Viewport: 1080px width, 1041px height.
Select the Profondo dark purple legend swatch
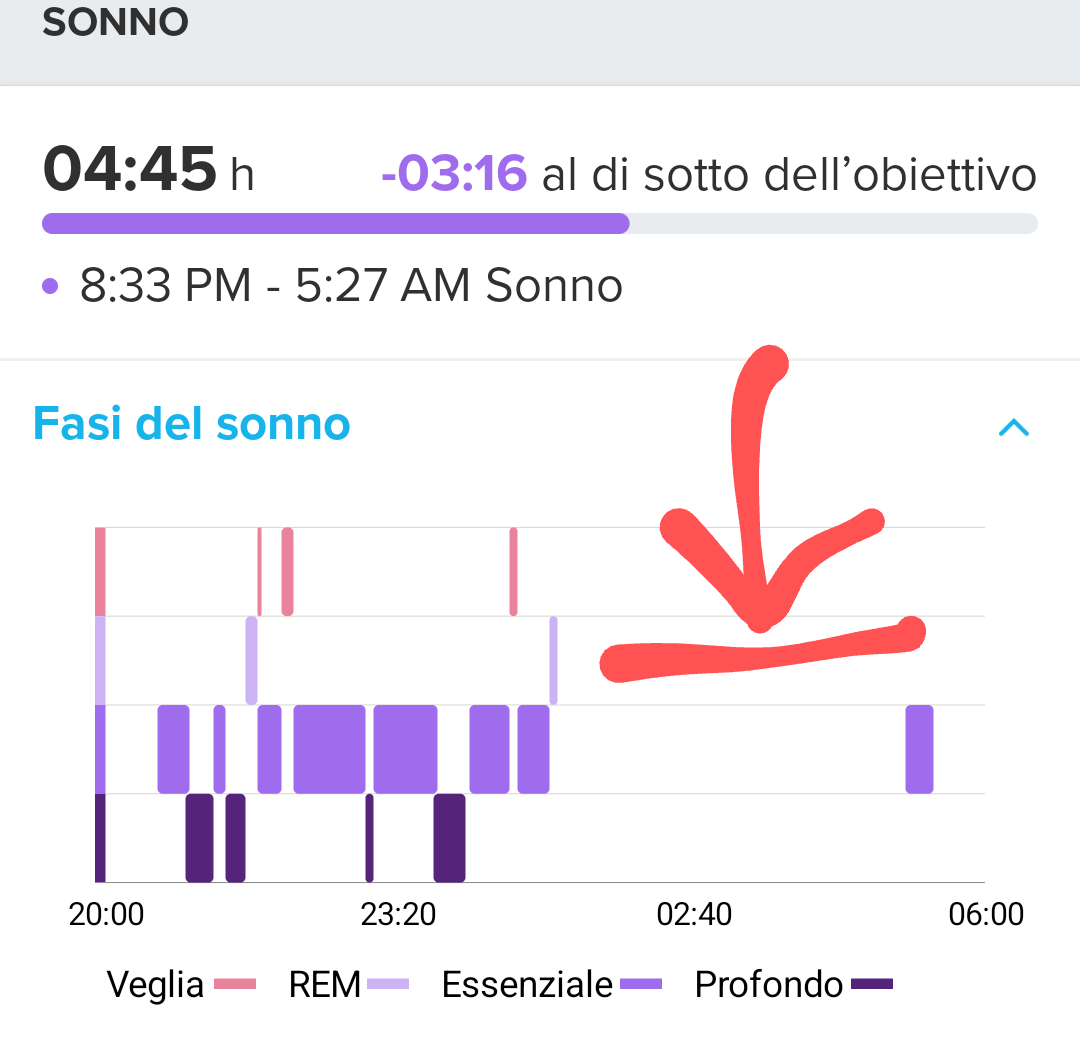(872, 984)
